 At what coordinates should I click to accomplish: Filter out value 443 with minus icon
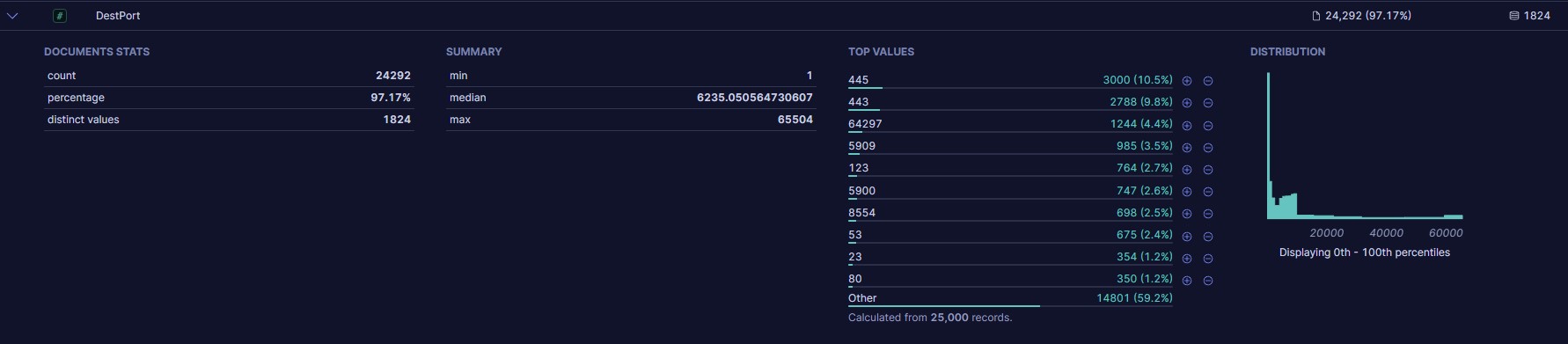[x=1208, y=103]
